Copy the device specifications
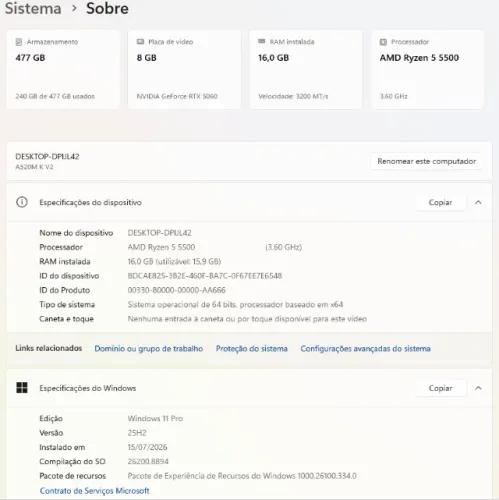499x500 pixels. coord(440,202)
